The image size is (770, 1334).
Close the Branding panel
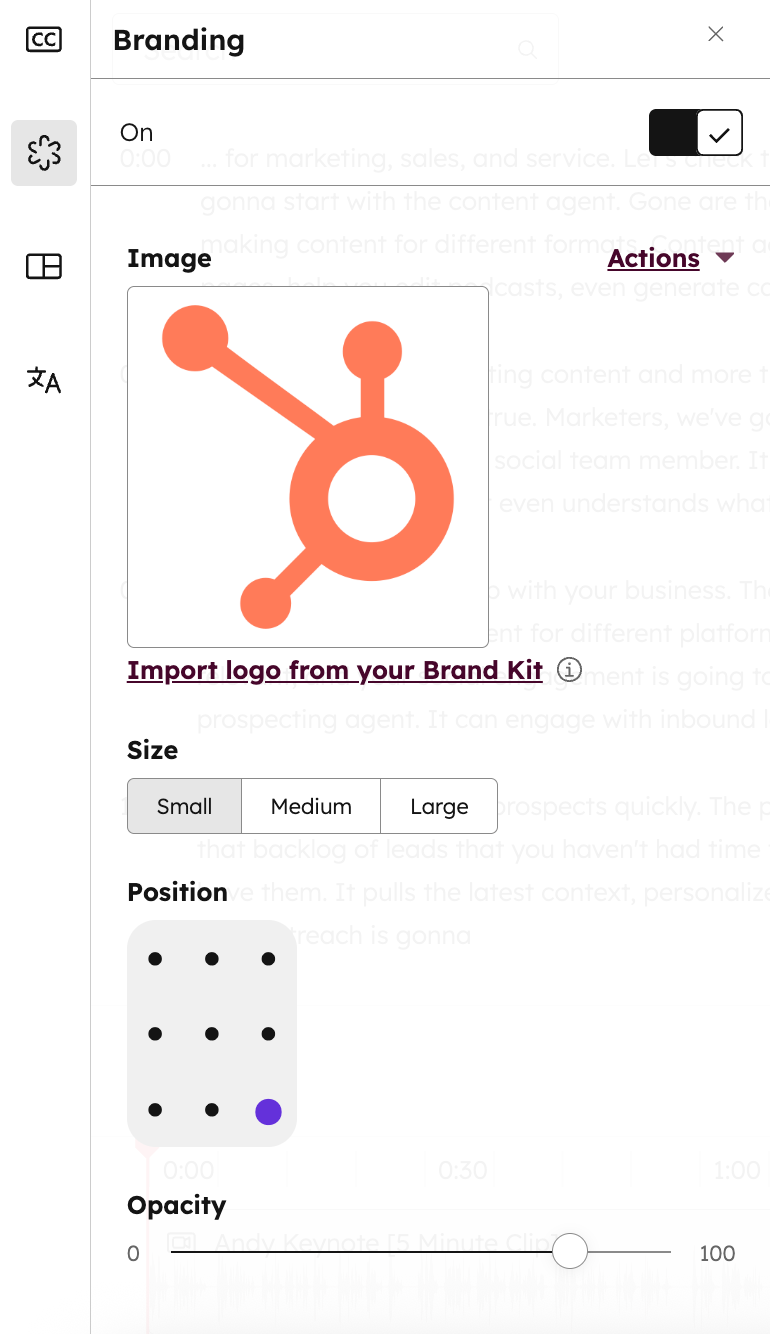(716, 34)
